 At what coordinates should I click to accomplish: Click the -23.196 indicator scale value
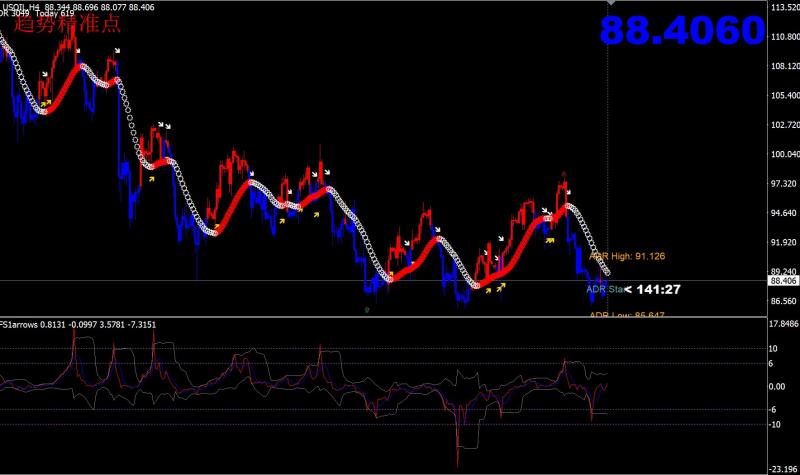784,469
